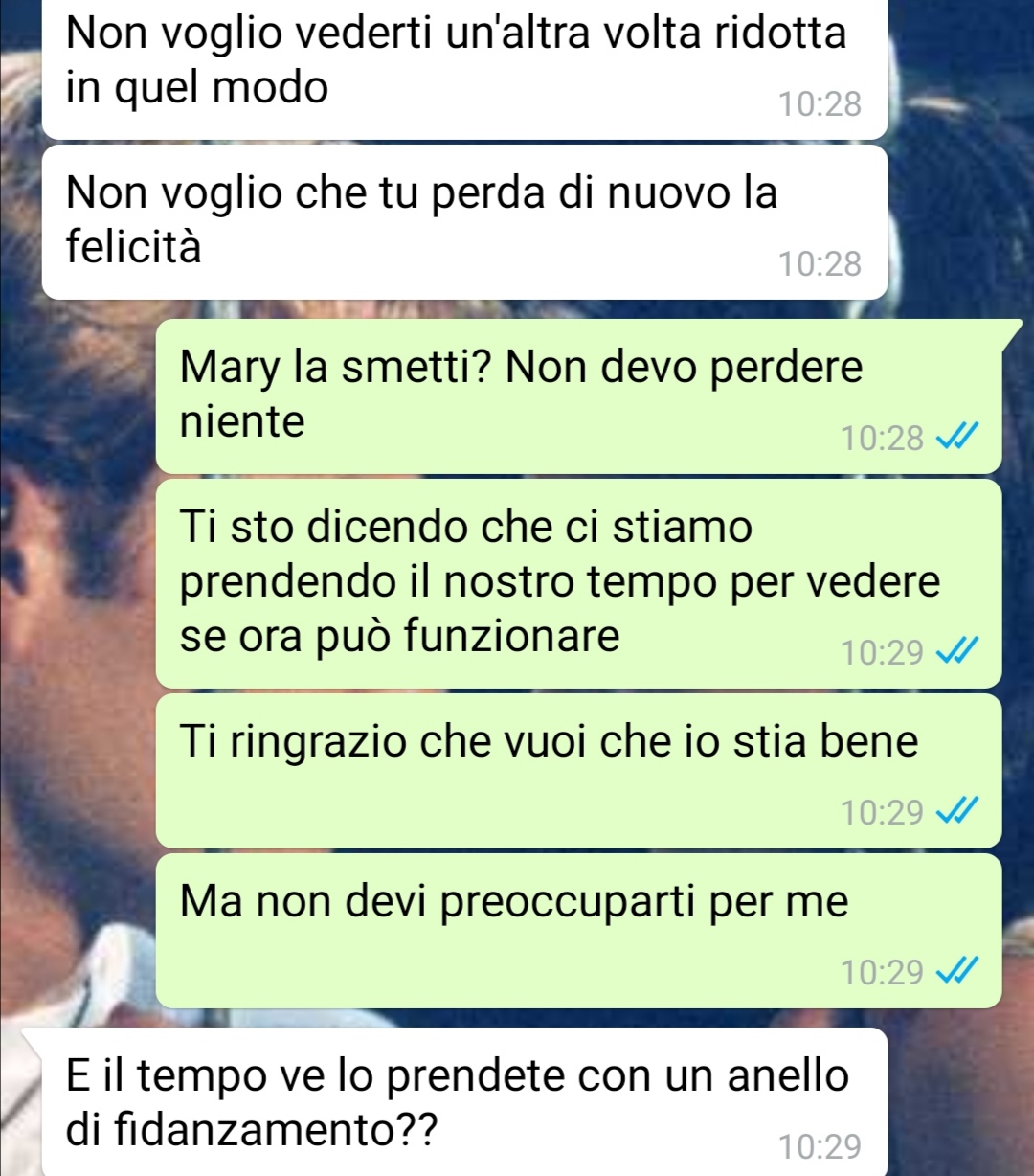Tap the blue ticks on "se ora può funzionare" message

click(x=956, y=653)
